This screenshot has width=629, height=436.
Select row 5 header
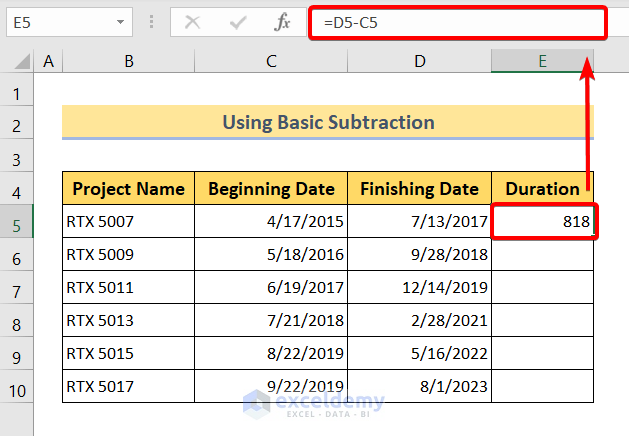click(x=17, y=221)
